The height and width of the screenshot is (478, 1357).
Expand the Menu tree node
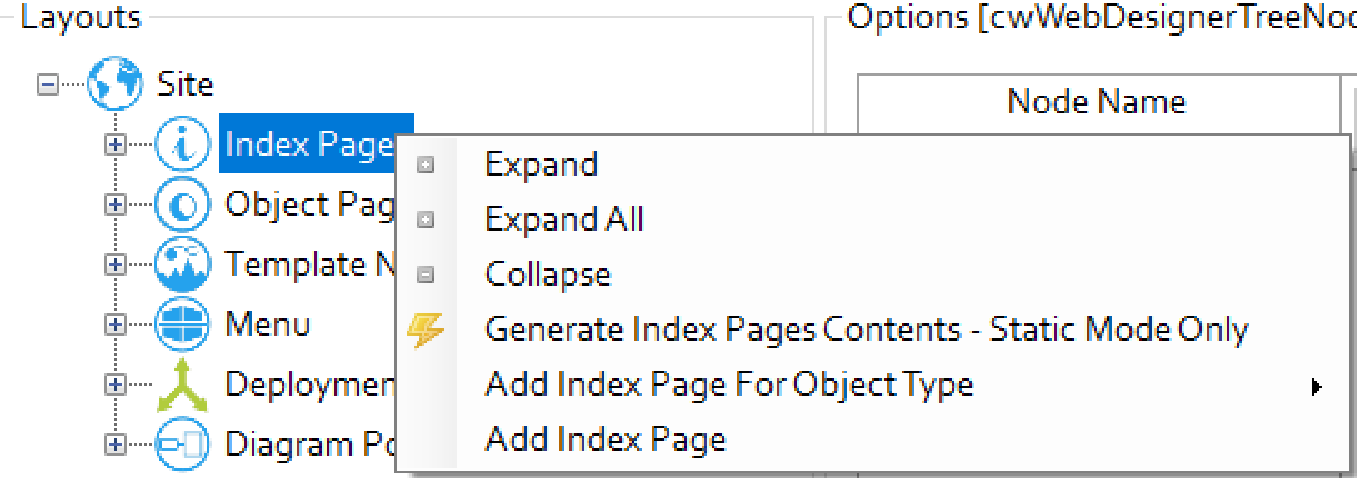pyautogui.click(x=116, y=325)
